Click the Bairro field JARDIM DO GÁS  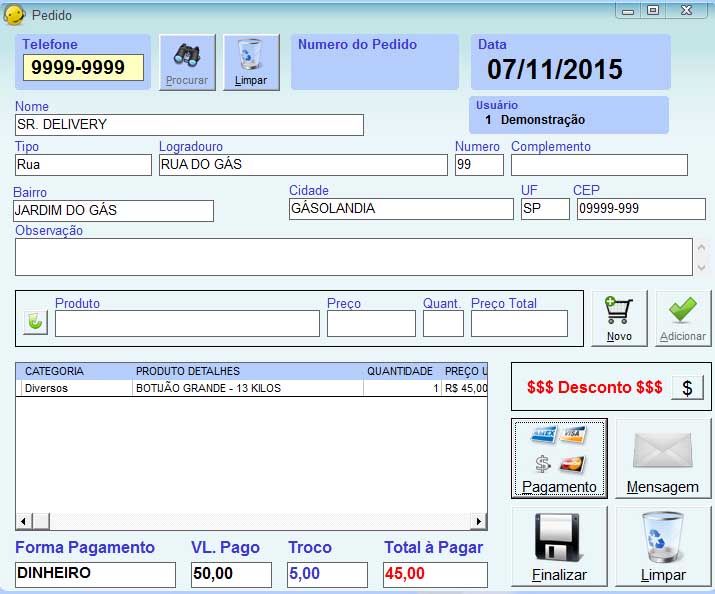click(x=114, y=211)
